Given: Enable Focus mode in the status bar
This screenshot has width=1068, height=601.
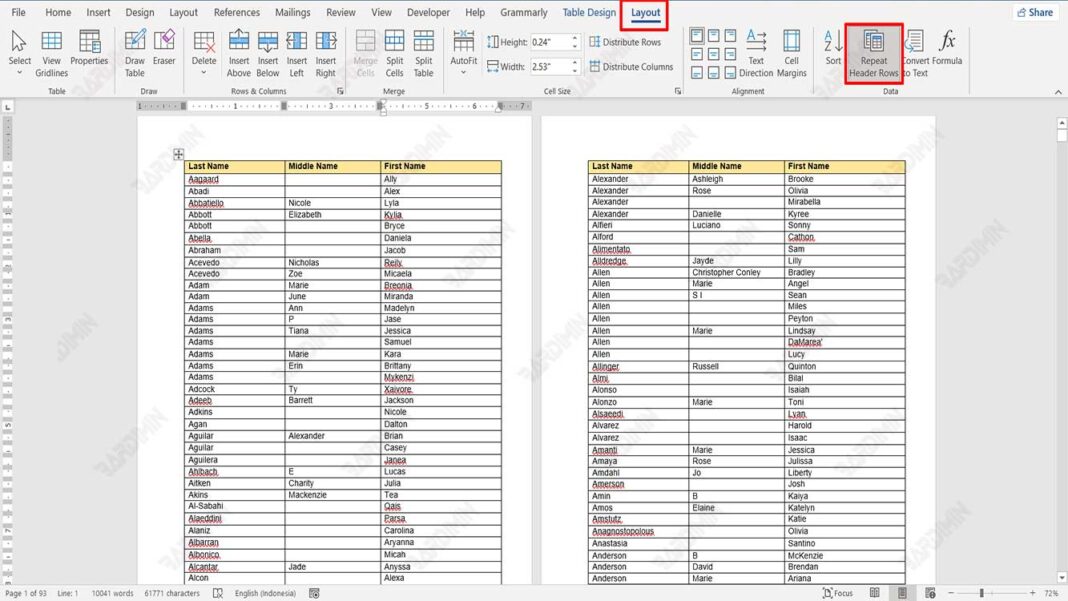Looking at the screenshot, I should pyautogui.click(x=838, y=592).
